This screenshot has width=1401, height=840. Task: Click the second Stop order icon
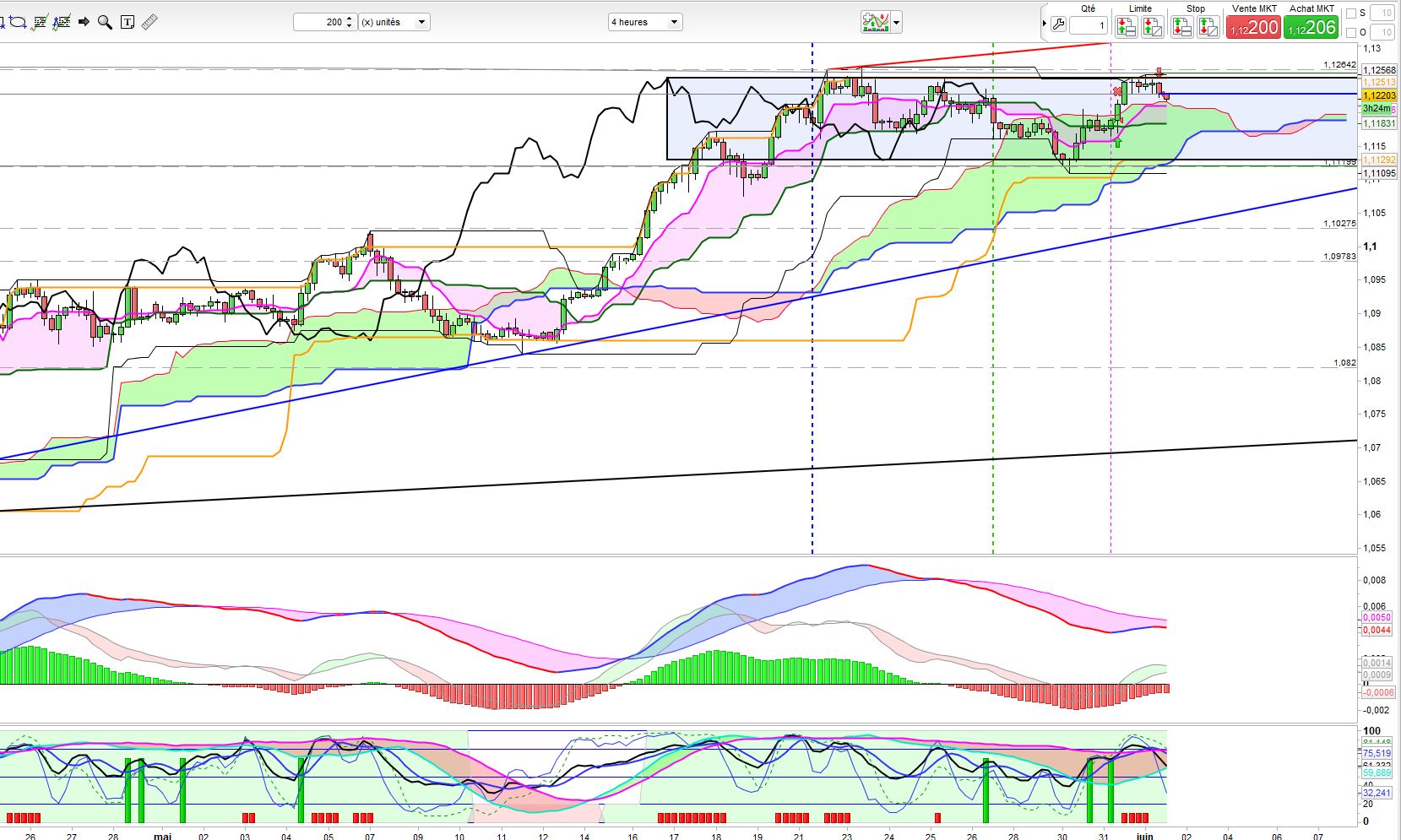(x=1208, y=27)
